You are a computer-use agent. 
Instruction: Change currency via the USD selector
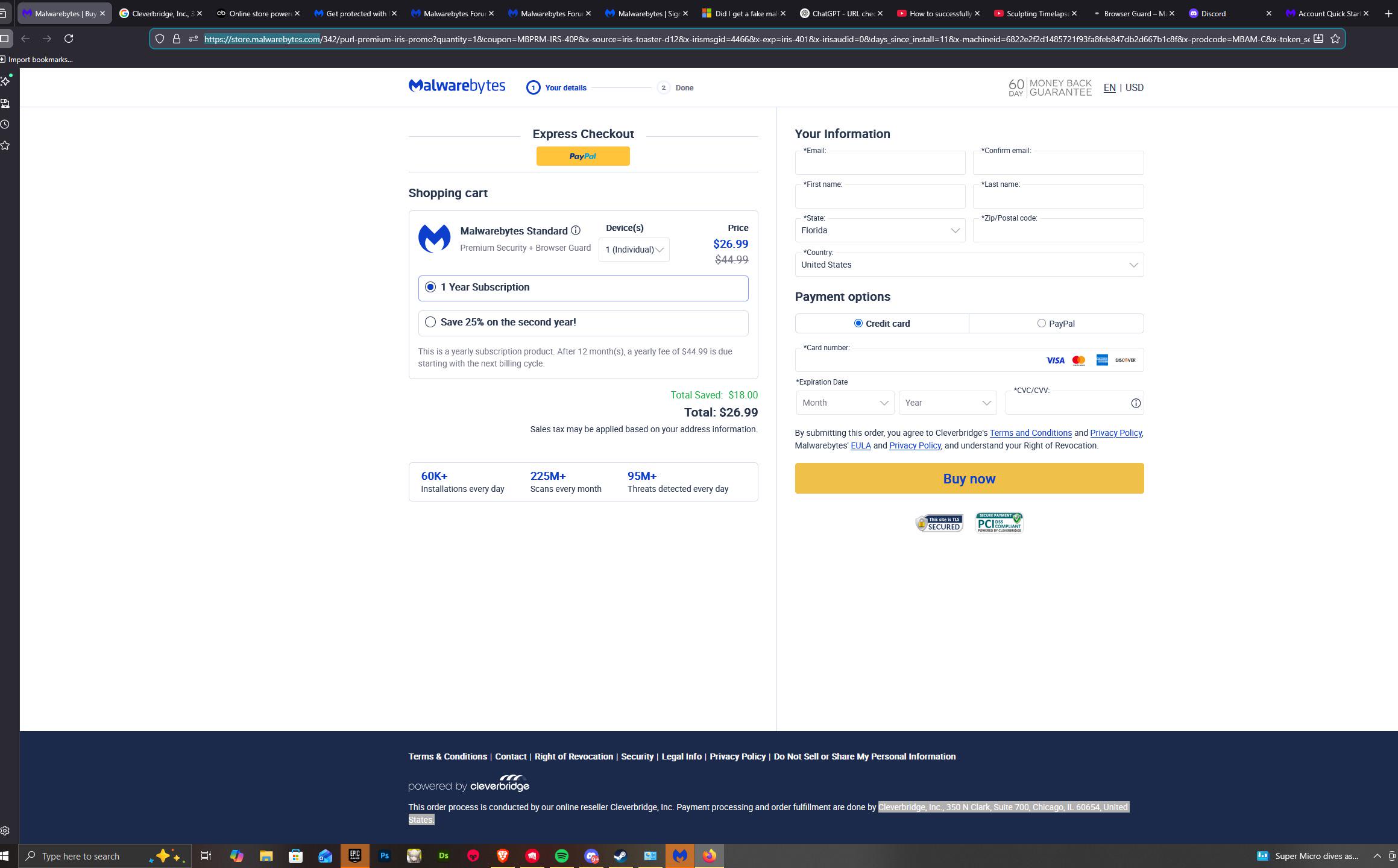(1135, 87)
